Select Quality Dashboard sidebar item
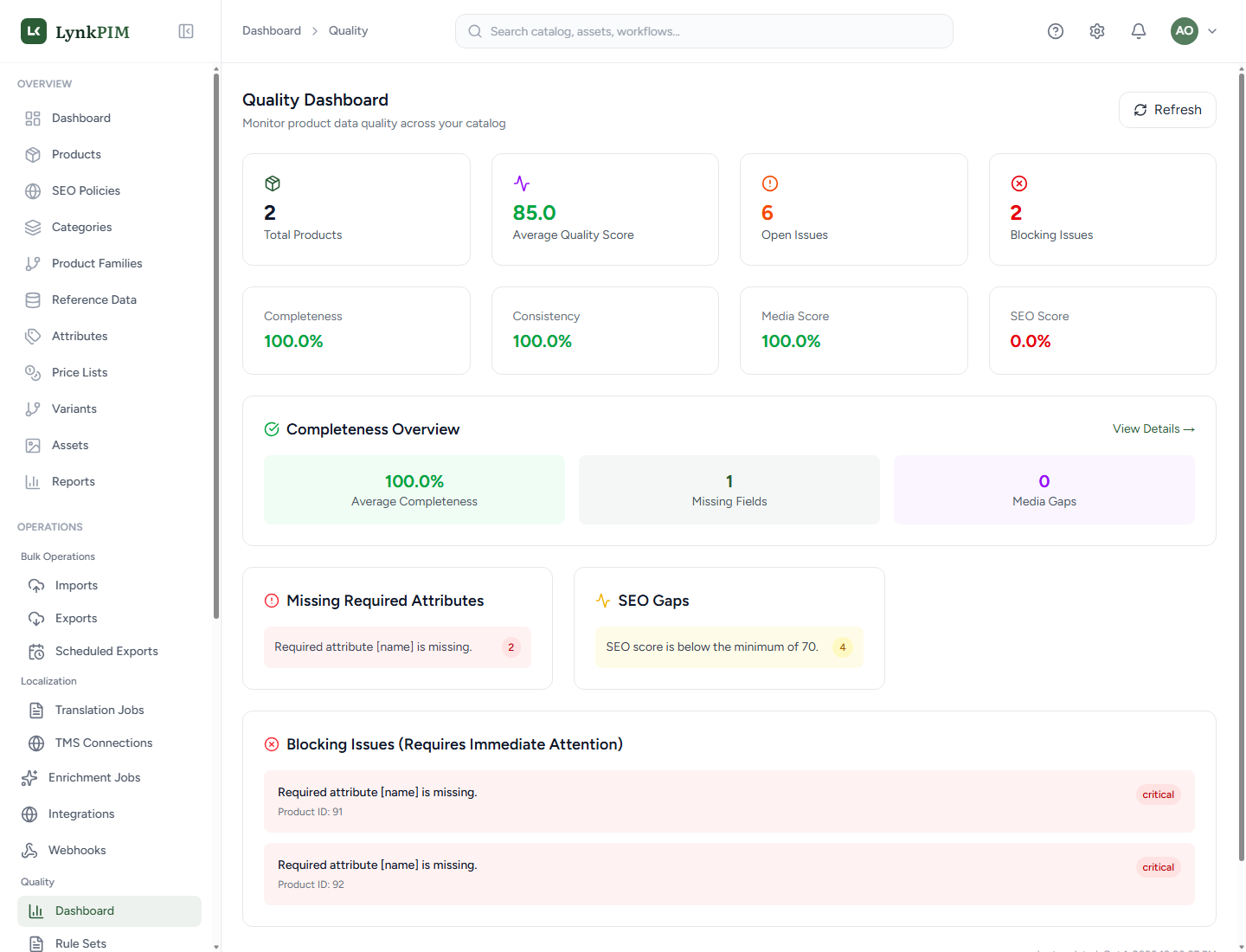Screen dimensions: 1246x952 pos(109,910)
